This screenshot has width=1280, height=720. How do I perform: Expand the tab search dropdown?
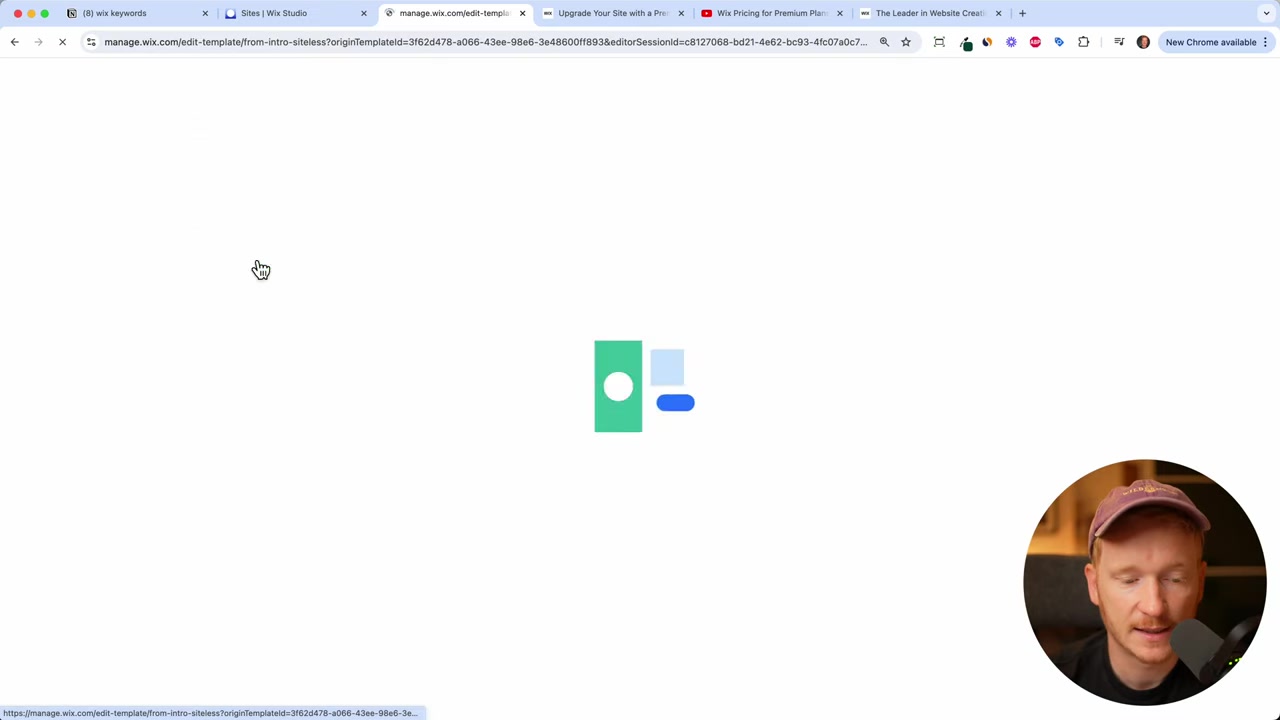[1266, 13]
